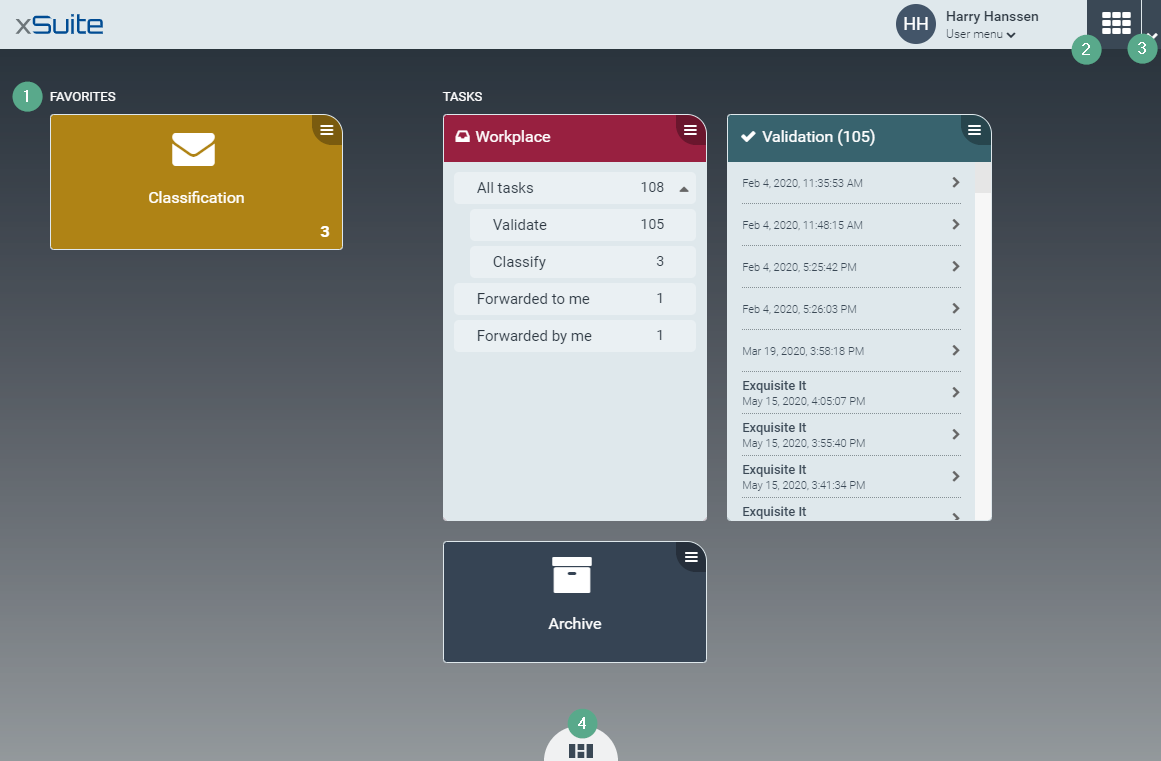Expand the Feb 4, 11:35:53 AM validation task

851,183
